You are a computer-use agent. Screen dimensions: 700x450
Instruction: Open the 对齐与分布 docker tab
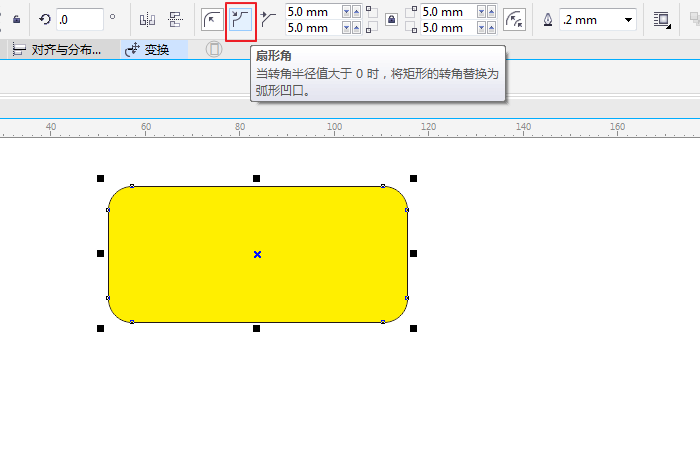(58, 49)
